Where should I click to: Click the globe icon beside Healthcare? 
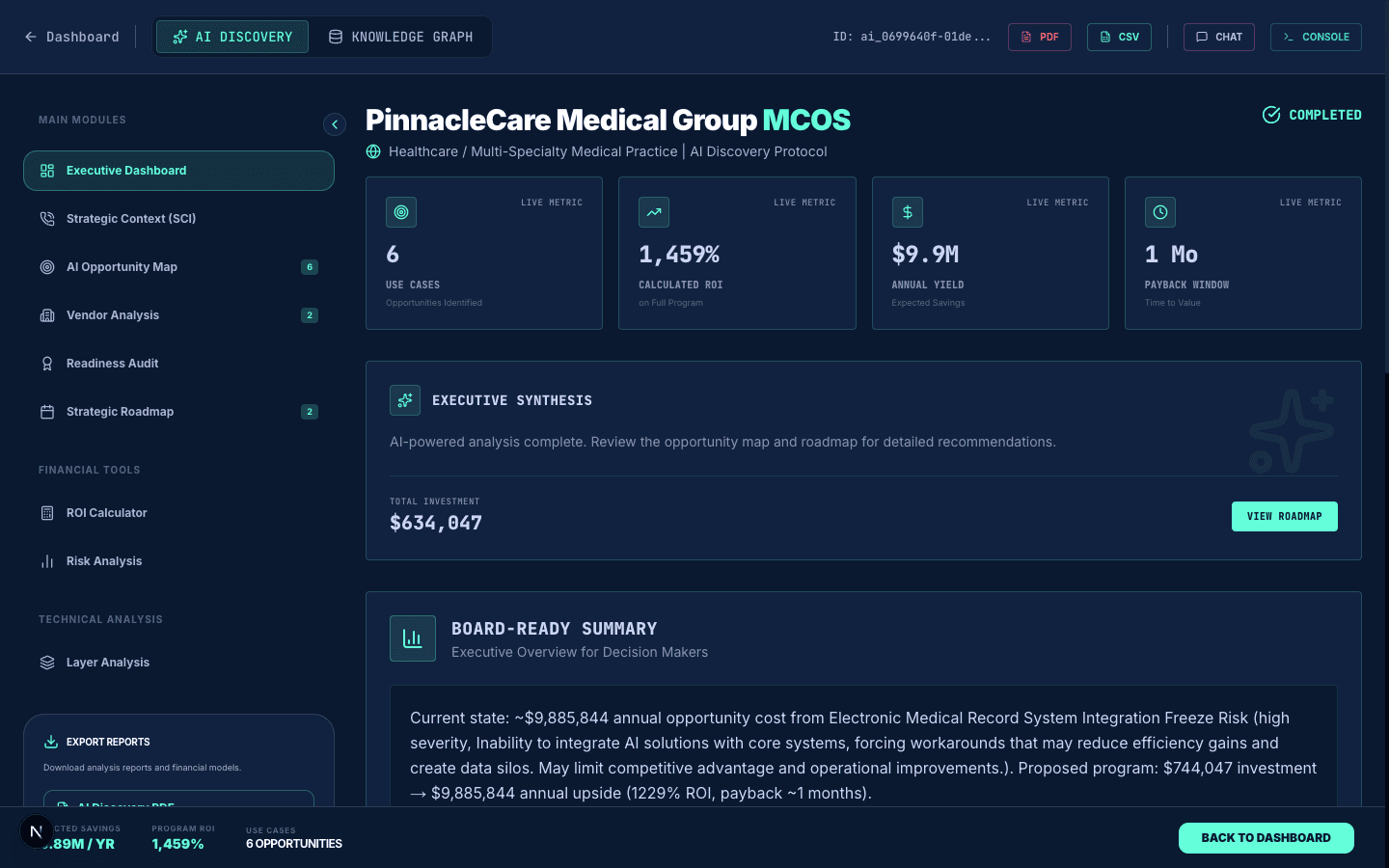(x=373, y=151)
